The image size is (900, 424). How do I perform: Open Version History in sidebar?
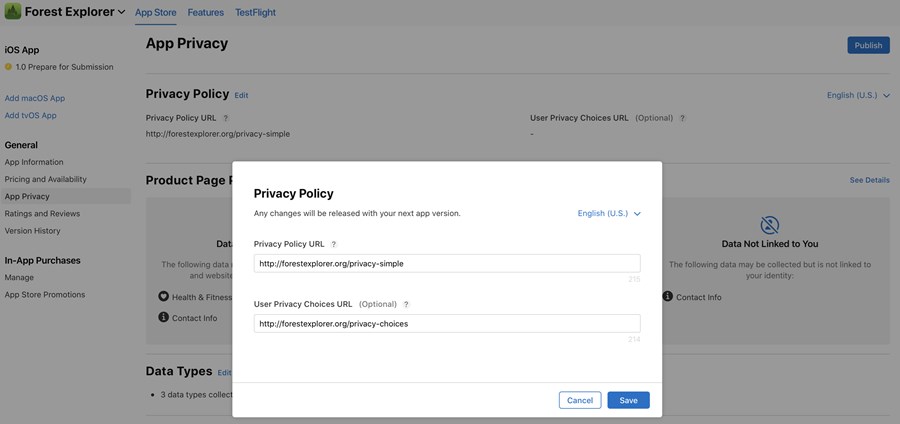click(32, 231)
